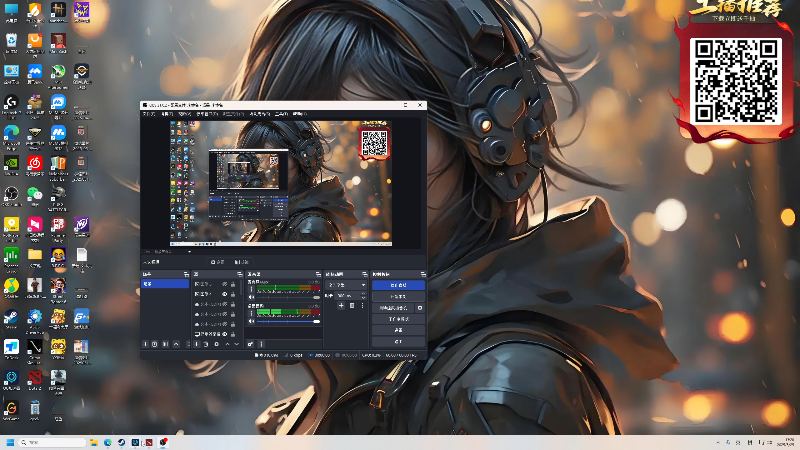800x450 pixels.
Task: Mute the desktop audio channel
Action: (251, 297)
